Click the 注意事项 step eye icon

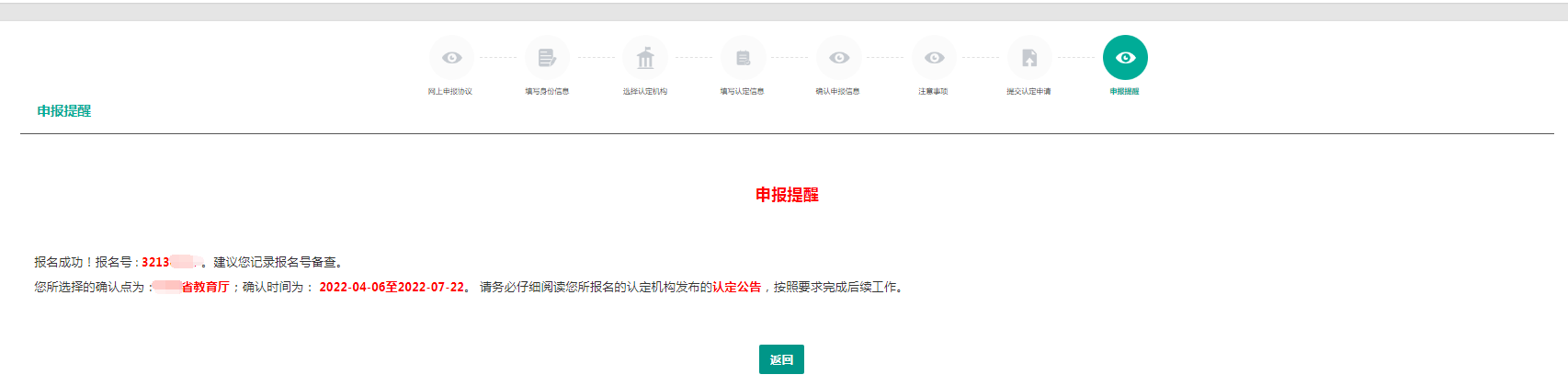934,58
